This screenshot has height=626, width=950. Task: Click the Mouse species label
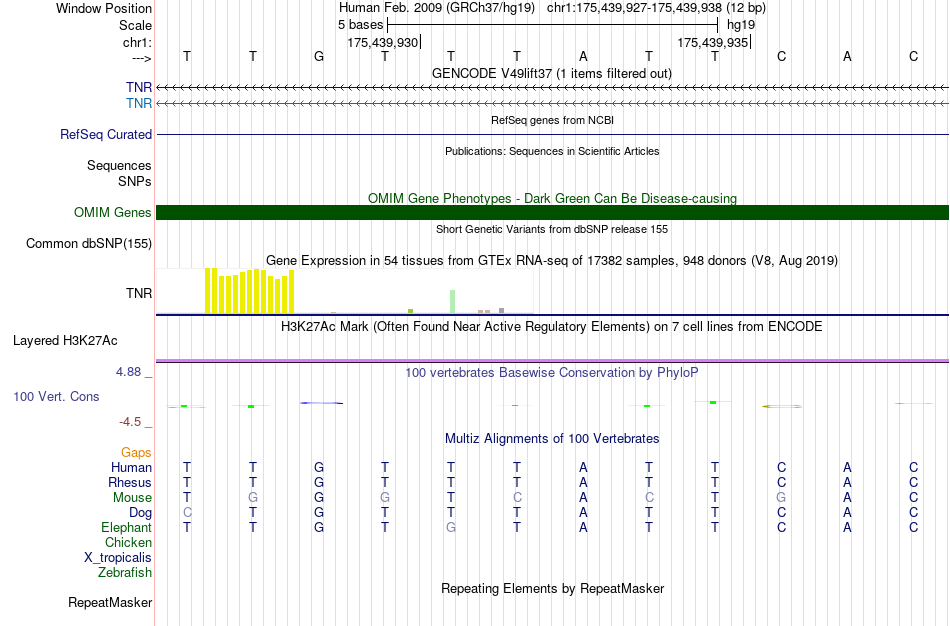pos(132,498)
